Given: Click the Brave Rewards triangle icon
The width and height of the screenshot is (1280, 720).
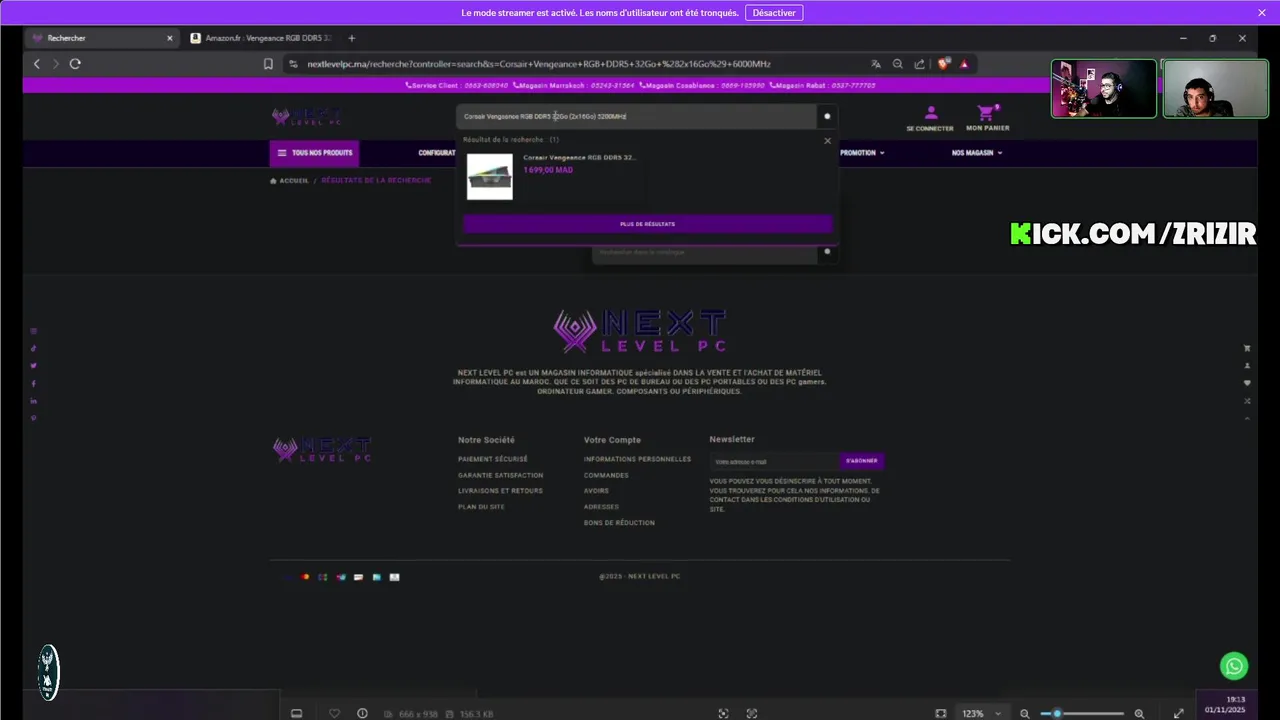Looking at the screenshot, I should tap(964, 64).
